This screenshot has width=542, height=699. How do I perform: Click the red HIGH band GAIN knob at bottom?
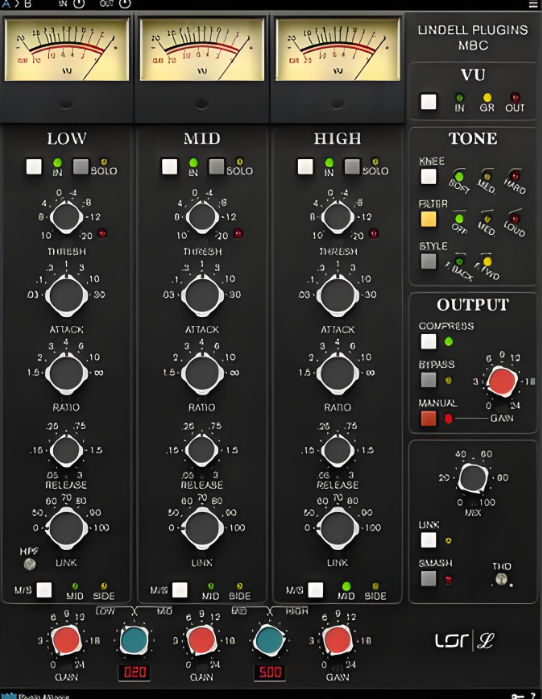(337, 640)
